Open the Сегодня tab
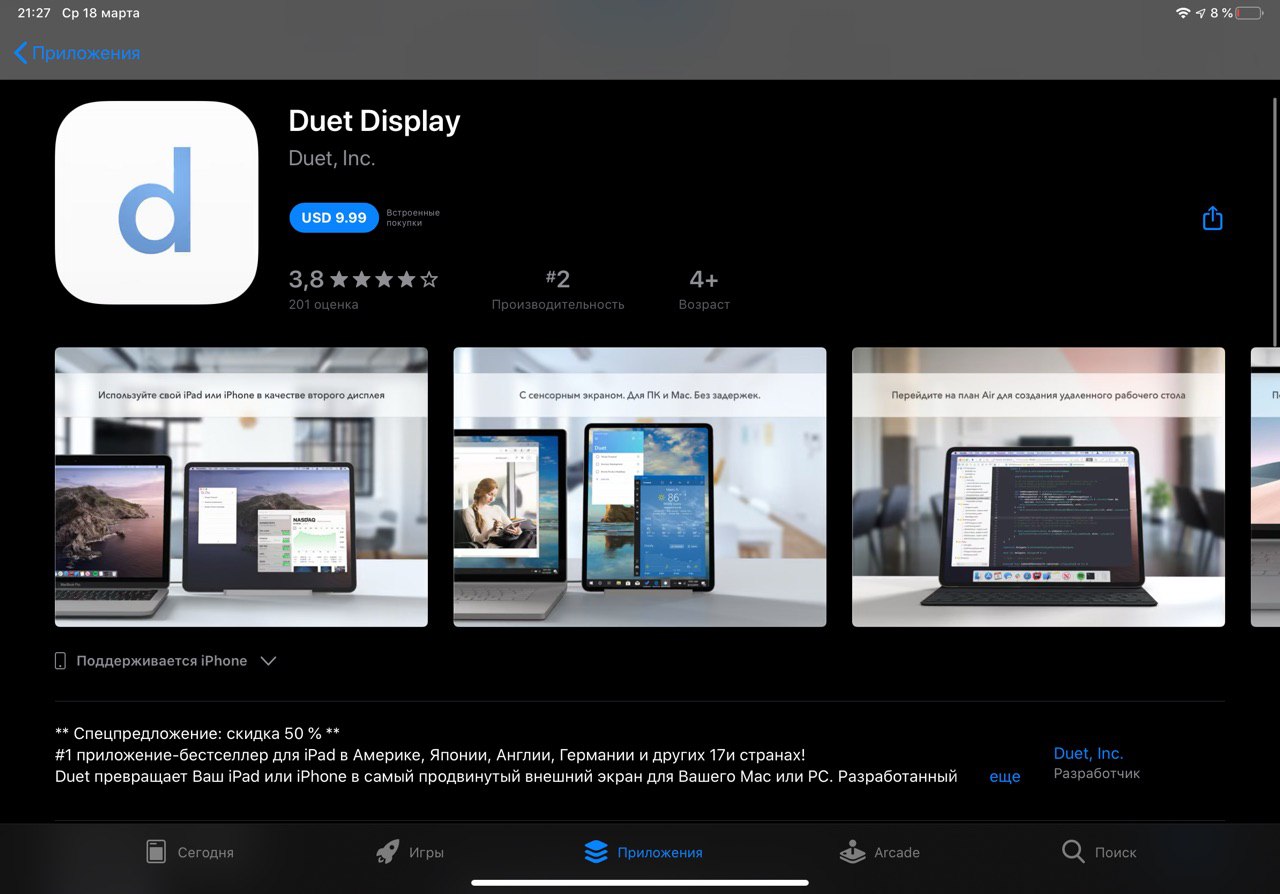The image size is (1280, 894). pos(189,852)
